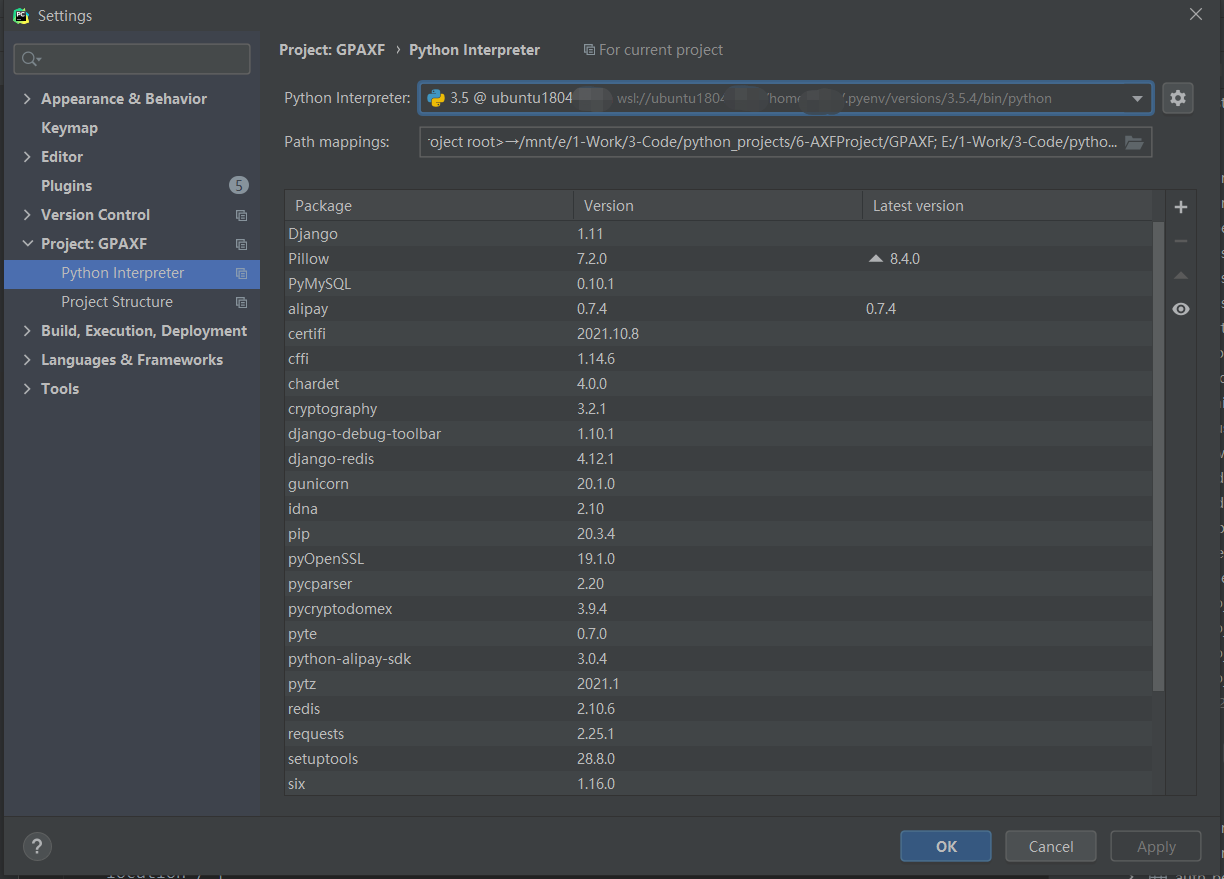This screenshot has height=879, width=1224.
Task: Open Version Control settings
Action: click(x=95, y=215)
